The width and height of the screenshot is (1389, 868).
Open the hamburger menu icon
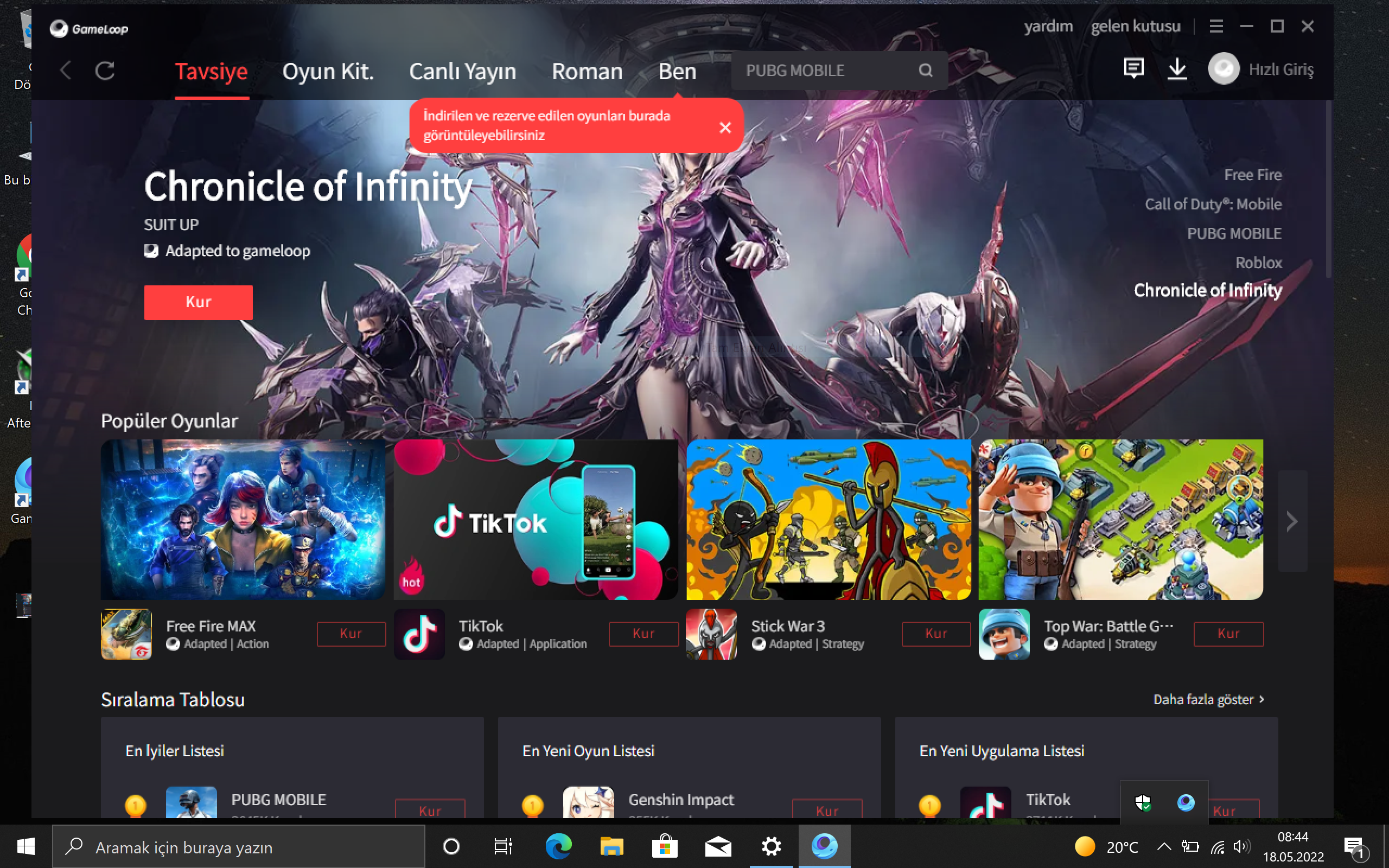click(x=1216, y=27)
